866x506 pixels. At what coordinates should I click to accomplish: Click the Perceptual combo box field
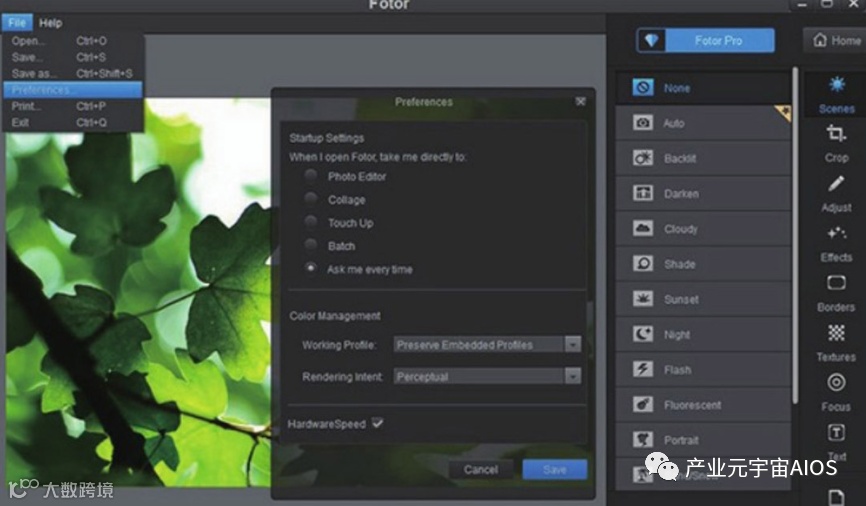[x=479, y=376]
